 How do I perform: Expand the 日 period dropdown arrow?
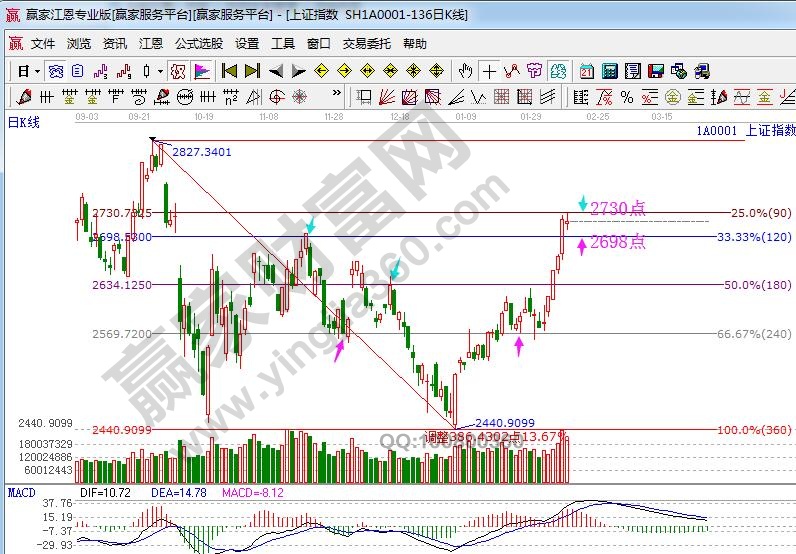(37, 71)
